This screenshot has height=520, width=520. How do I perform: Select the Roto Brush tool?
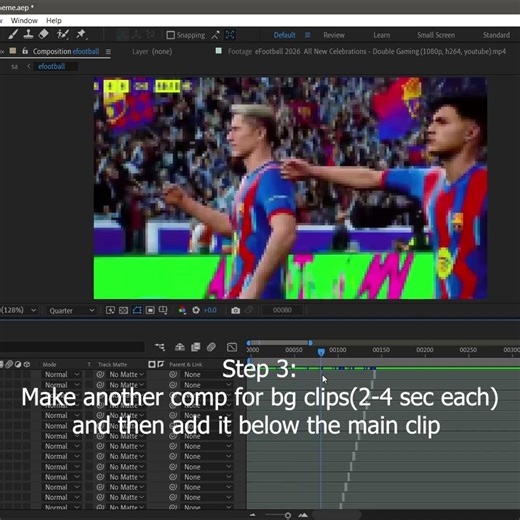[x=62, y=34]
